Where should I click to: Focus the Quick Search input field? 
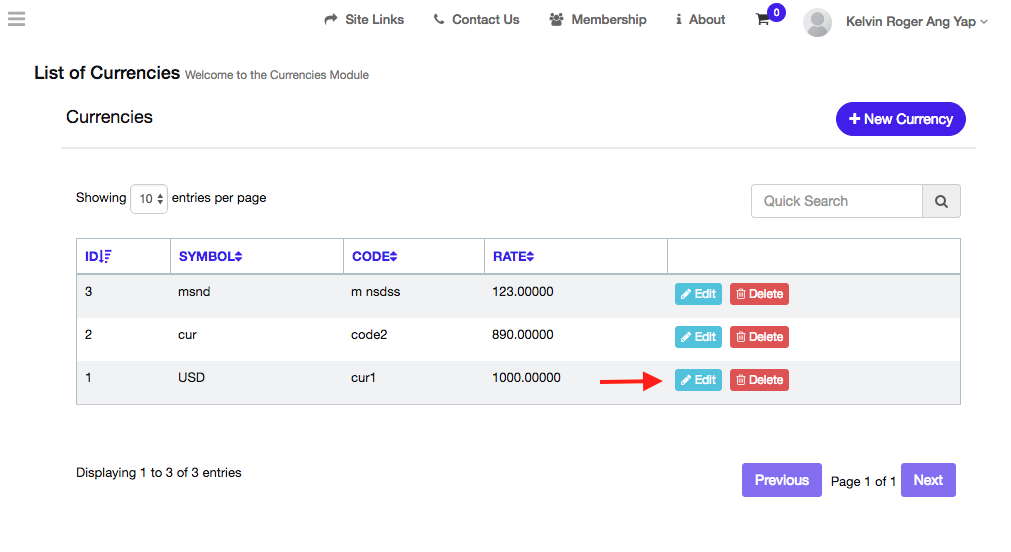click(x=836, y=201)
